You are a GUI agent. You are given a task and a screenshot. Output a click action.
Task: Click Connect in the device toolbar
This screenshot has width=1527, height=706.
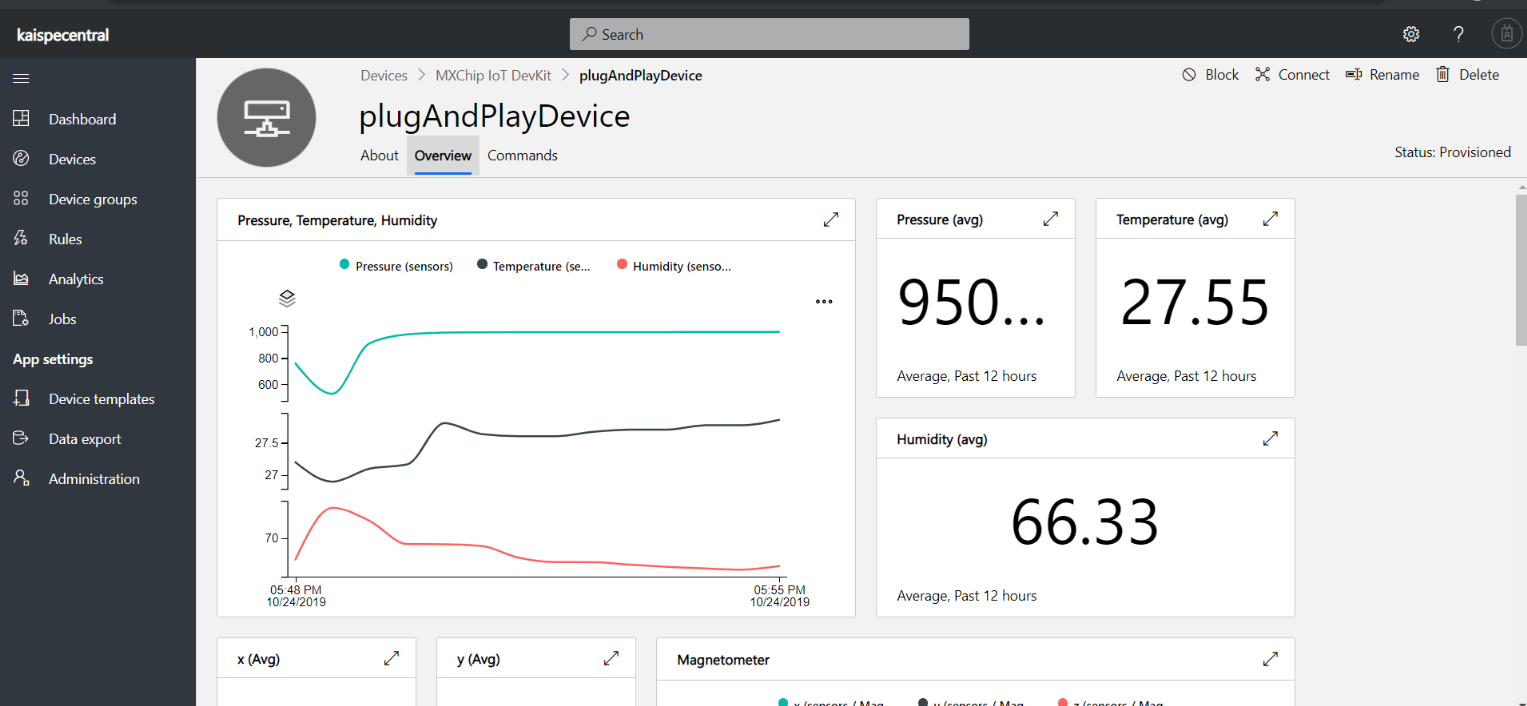click(x=1292, y=74)
